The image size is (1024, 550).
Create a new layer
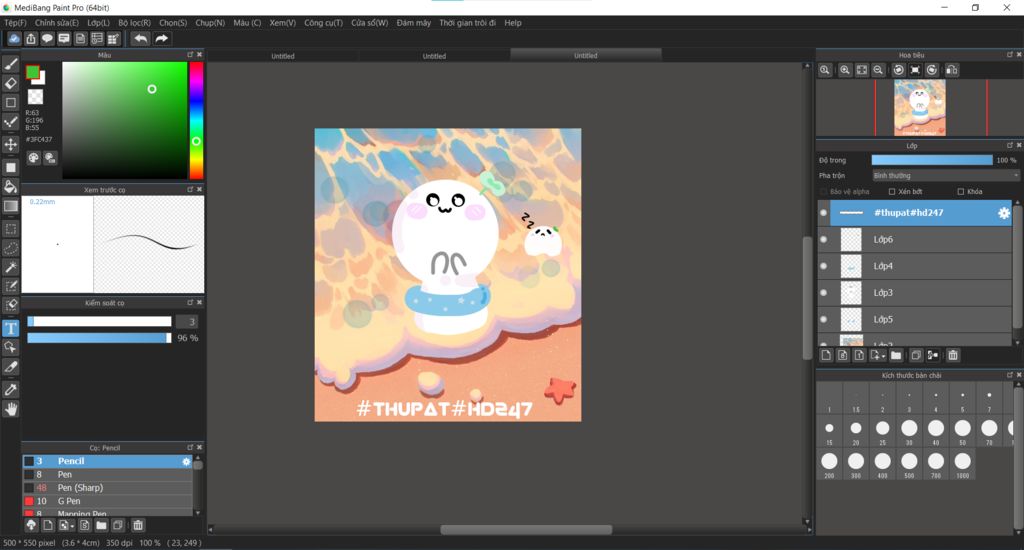click(x=826, y=355)
